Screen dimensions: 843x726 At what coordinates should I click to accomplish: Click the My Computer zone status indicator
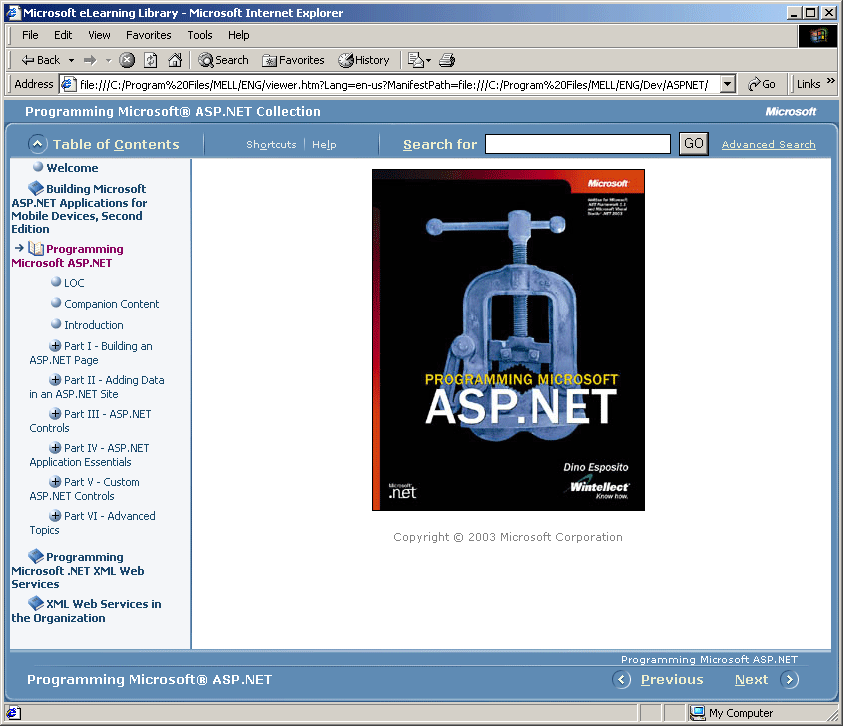coord(732,713)
